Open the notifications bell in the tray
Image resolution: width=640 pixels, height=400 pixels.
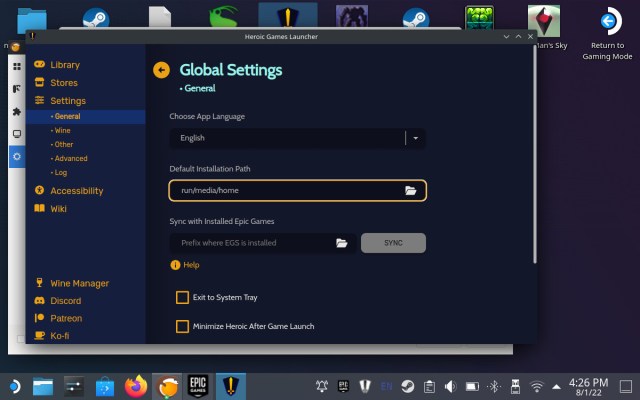(x=322, y=386)
